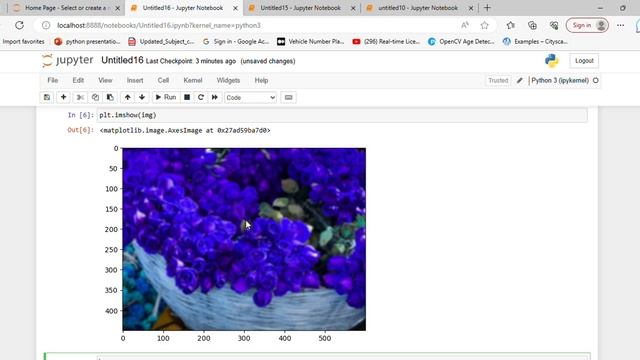This screenshot has width=640, height=360.
Task: Open Sign in - Google Accounts bookmark
Action: [x=236, y=42]
